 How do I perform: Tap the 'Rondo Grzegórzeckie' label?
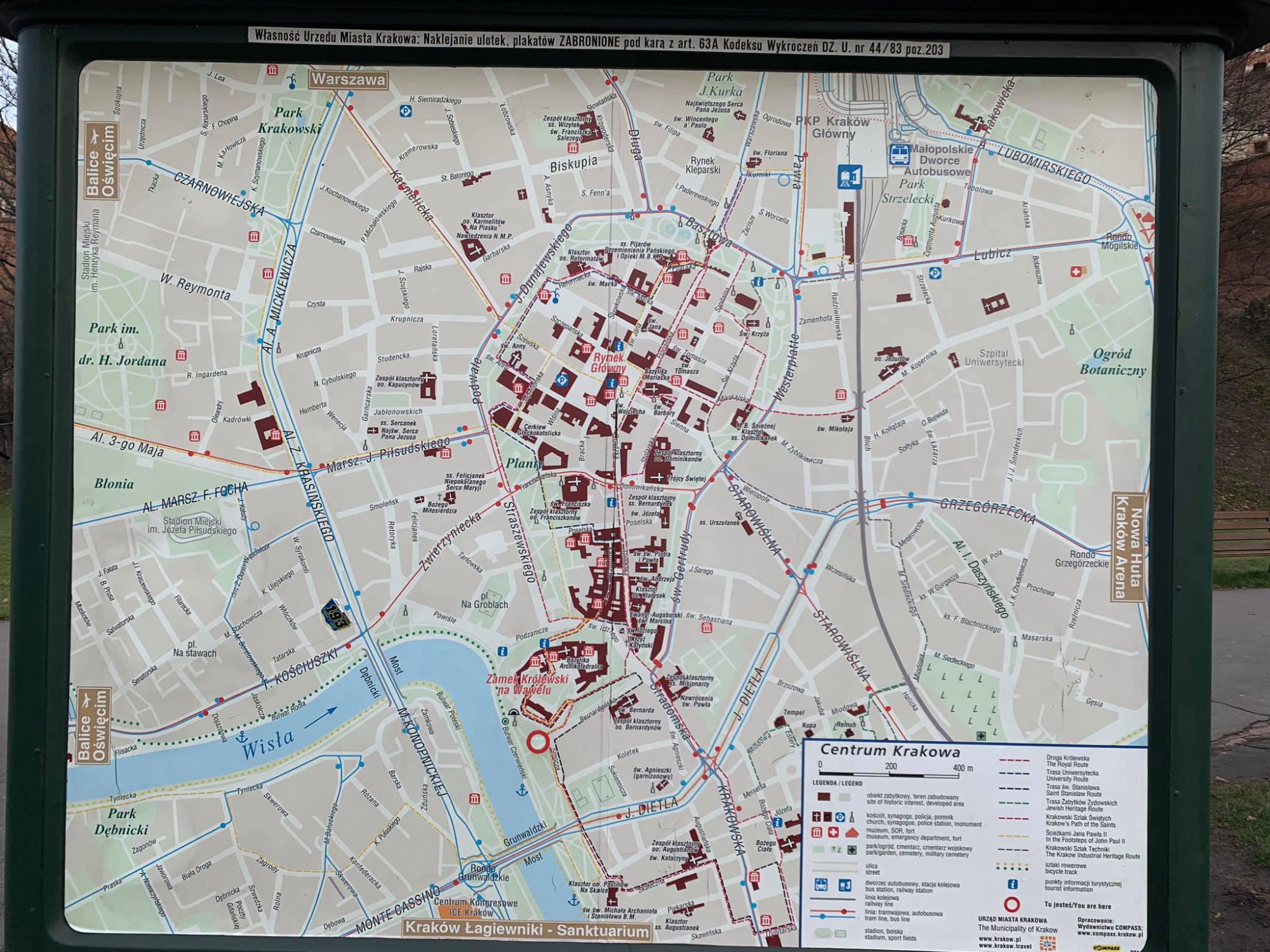1081,559
